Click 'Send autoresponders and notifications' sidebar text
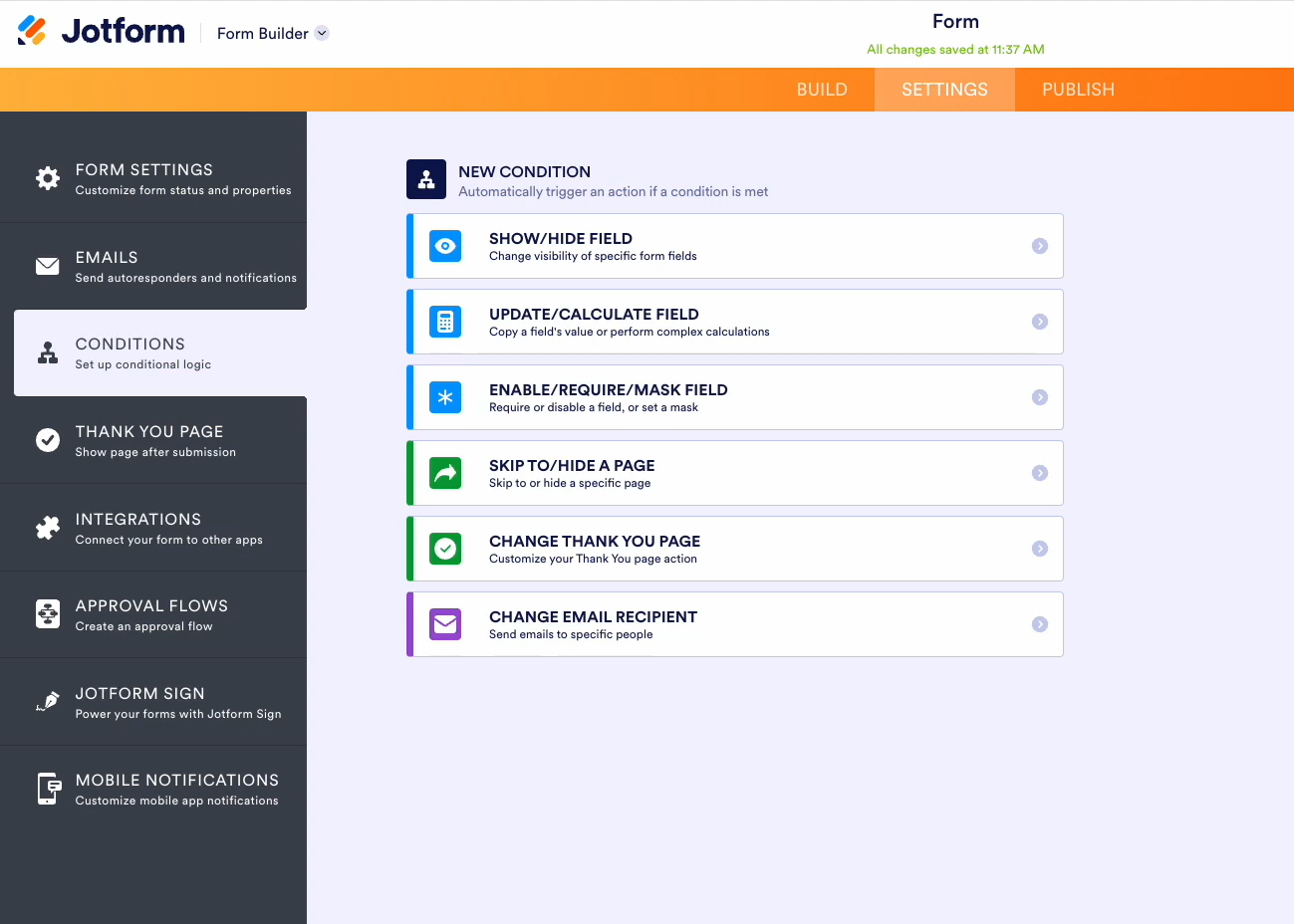 (186, 278)
